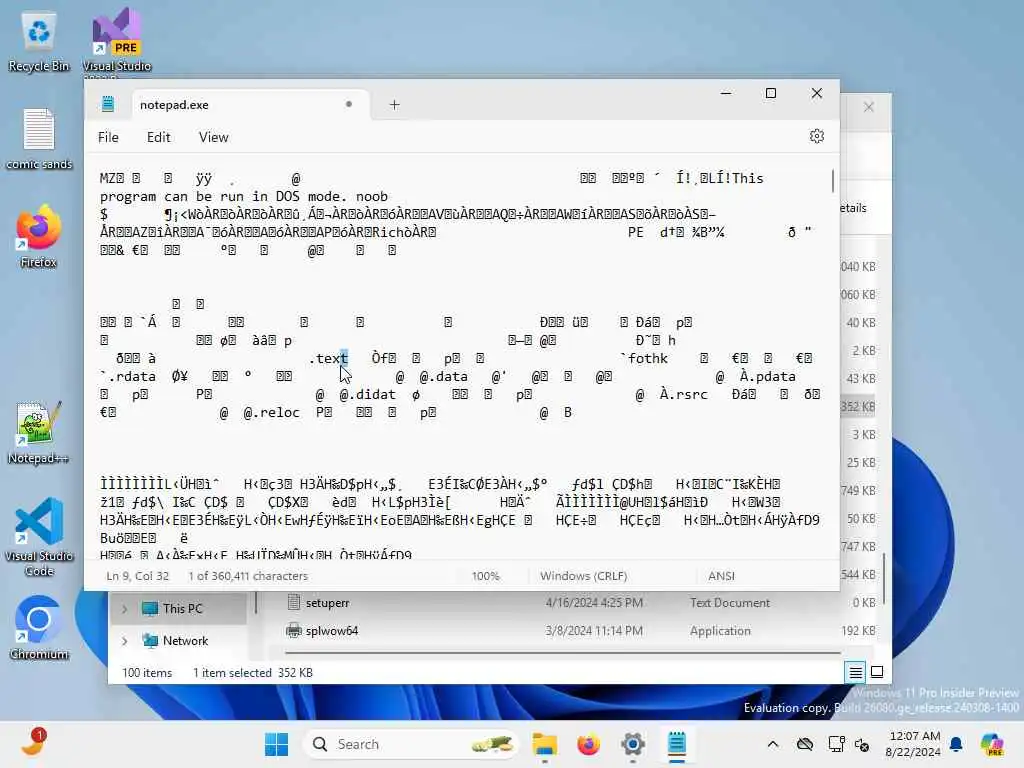This screenshot has width=1024, height=768.
Task: Click zoom level 100% in status bar
Action: [485, 576]
